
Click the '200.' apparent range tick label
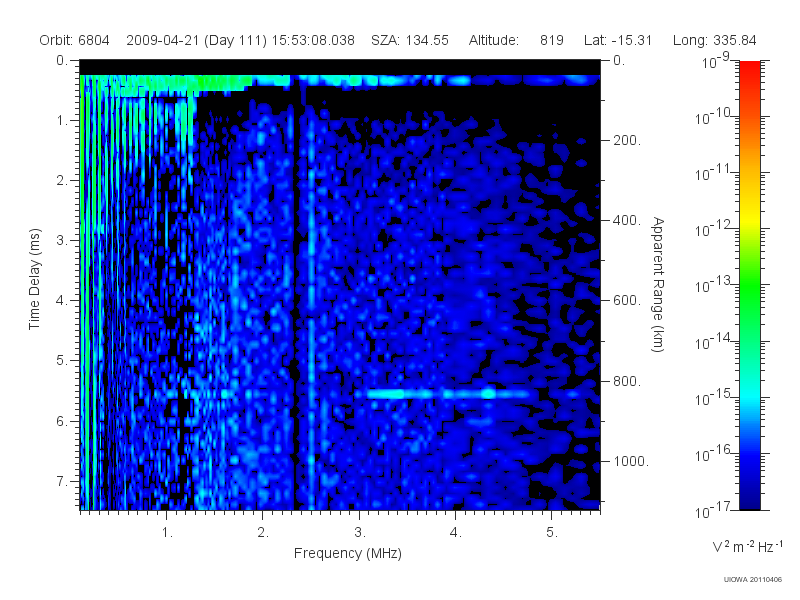(x=627, y=140)
